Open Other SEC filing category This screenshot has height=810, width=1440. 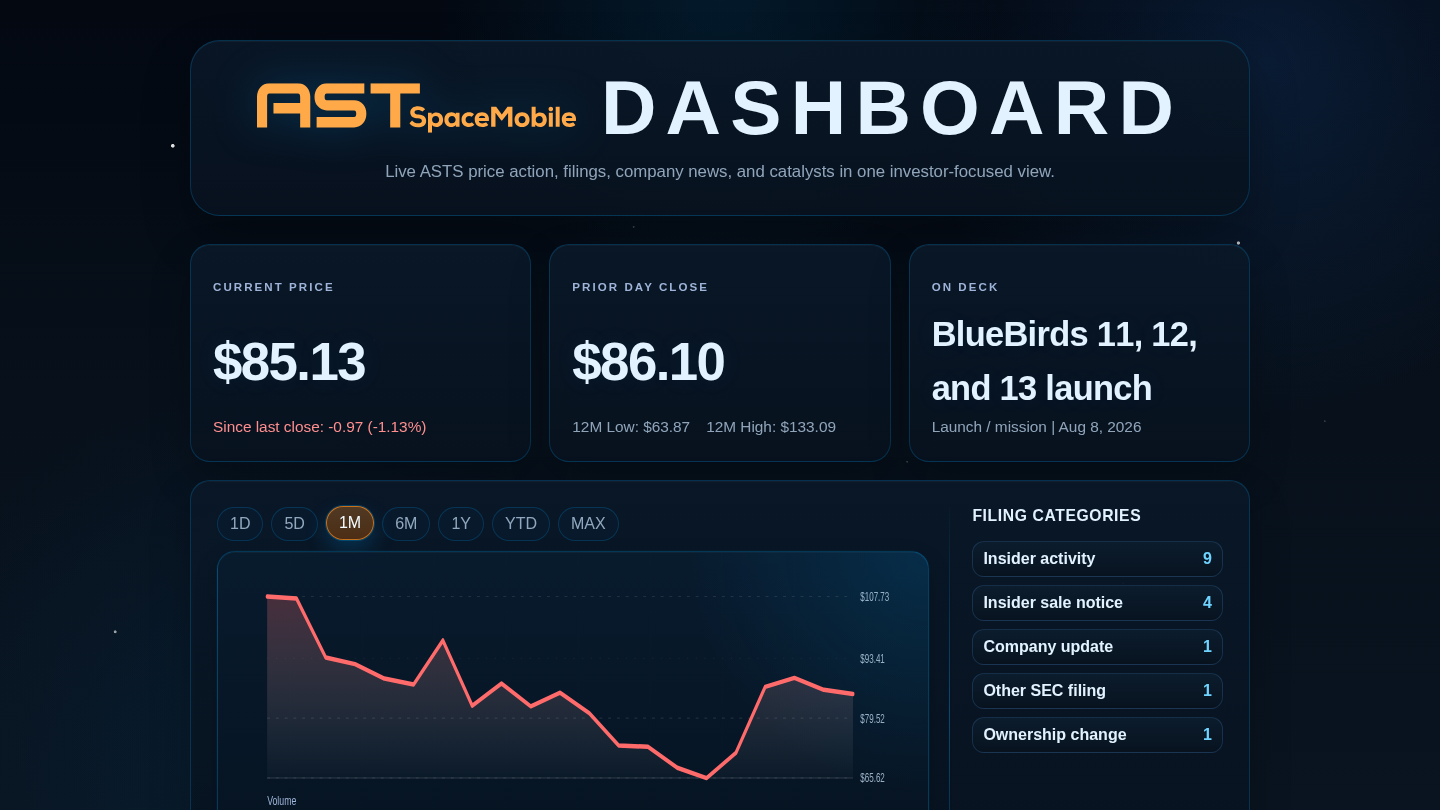[1097, 691]
